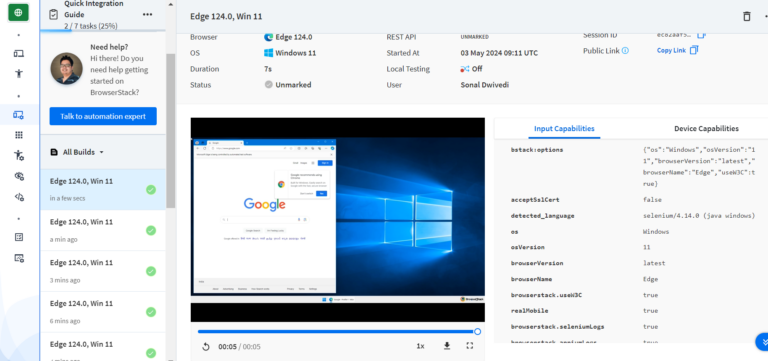
Task: Open the grid apps sidebar icon
Action: click(x=19, y=135)
